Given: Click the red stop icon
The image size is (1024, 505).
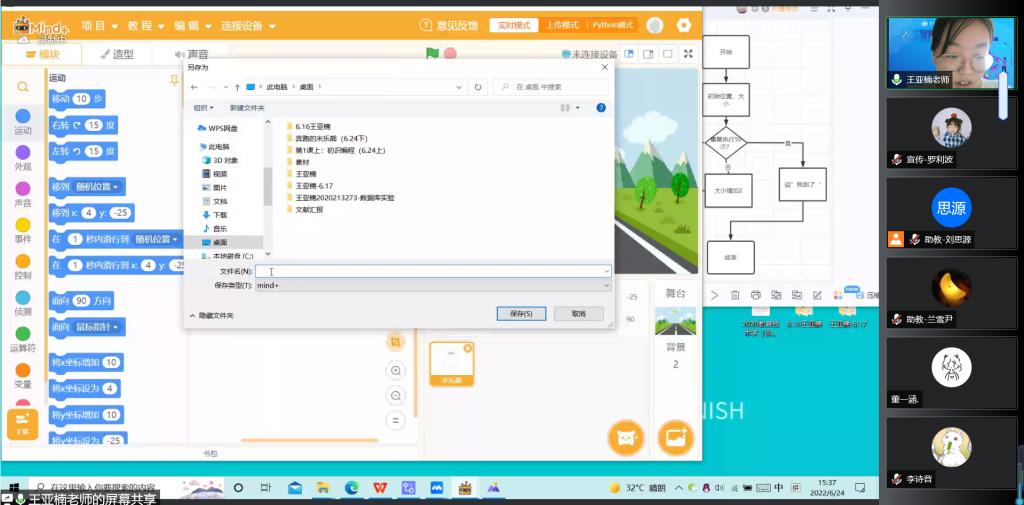Looking at the screenshot, I should click(x=451, y=54).
